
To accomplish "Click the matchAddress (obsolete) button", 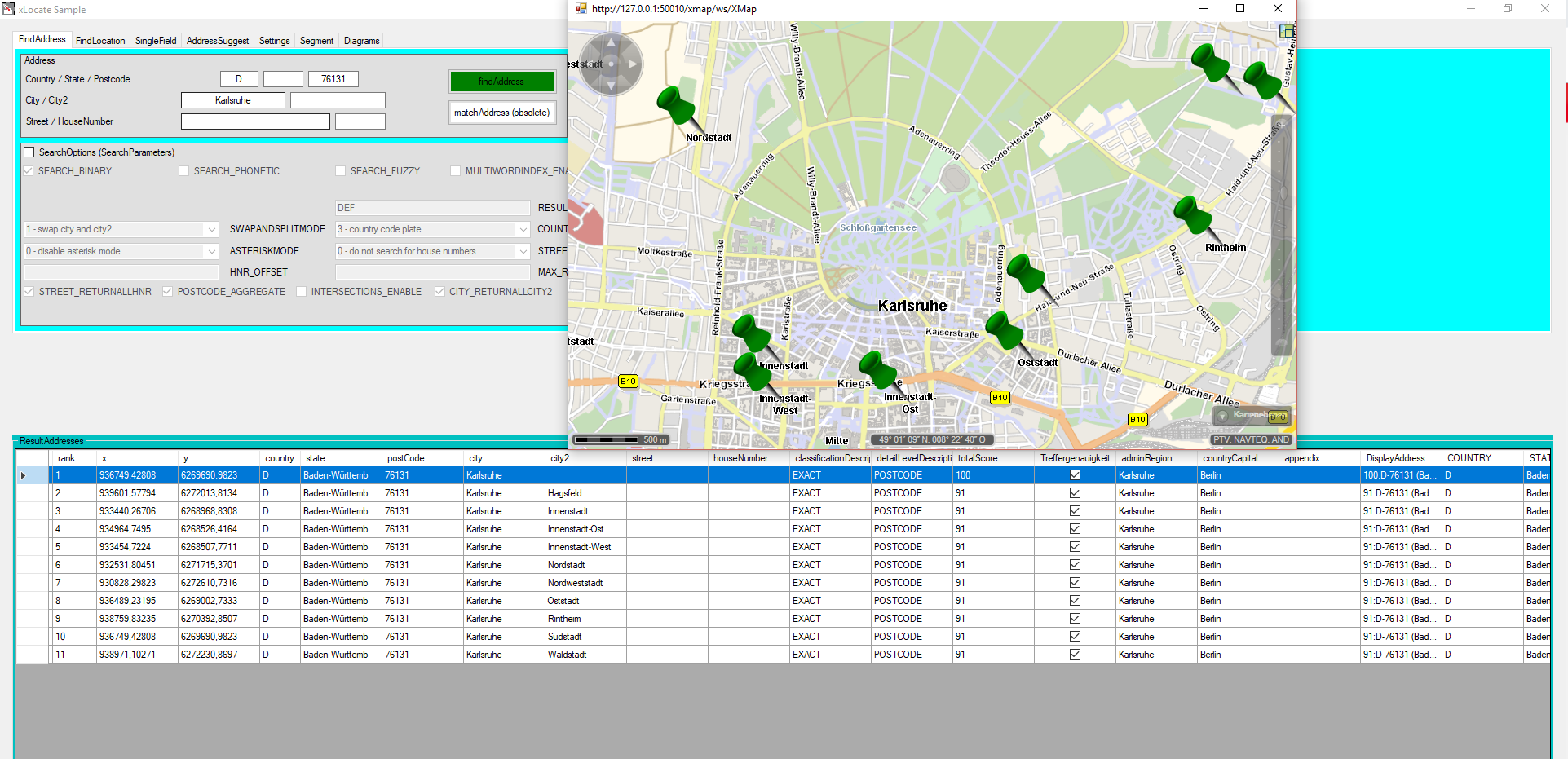I will [x=501, y=113].
